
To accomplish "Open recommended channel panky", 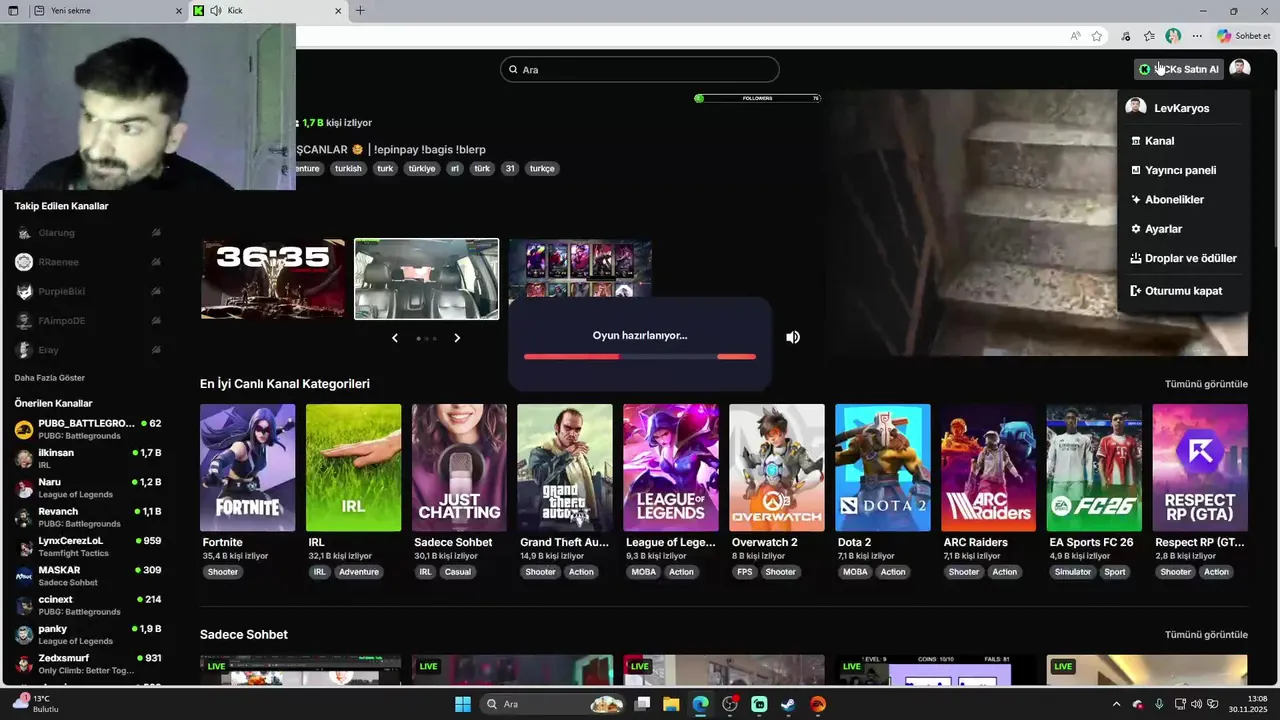I will (x=88, y=634).
